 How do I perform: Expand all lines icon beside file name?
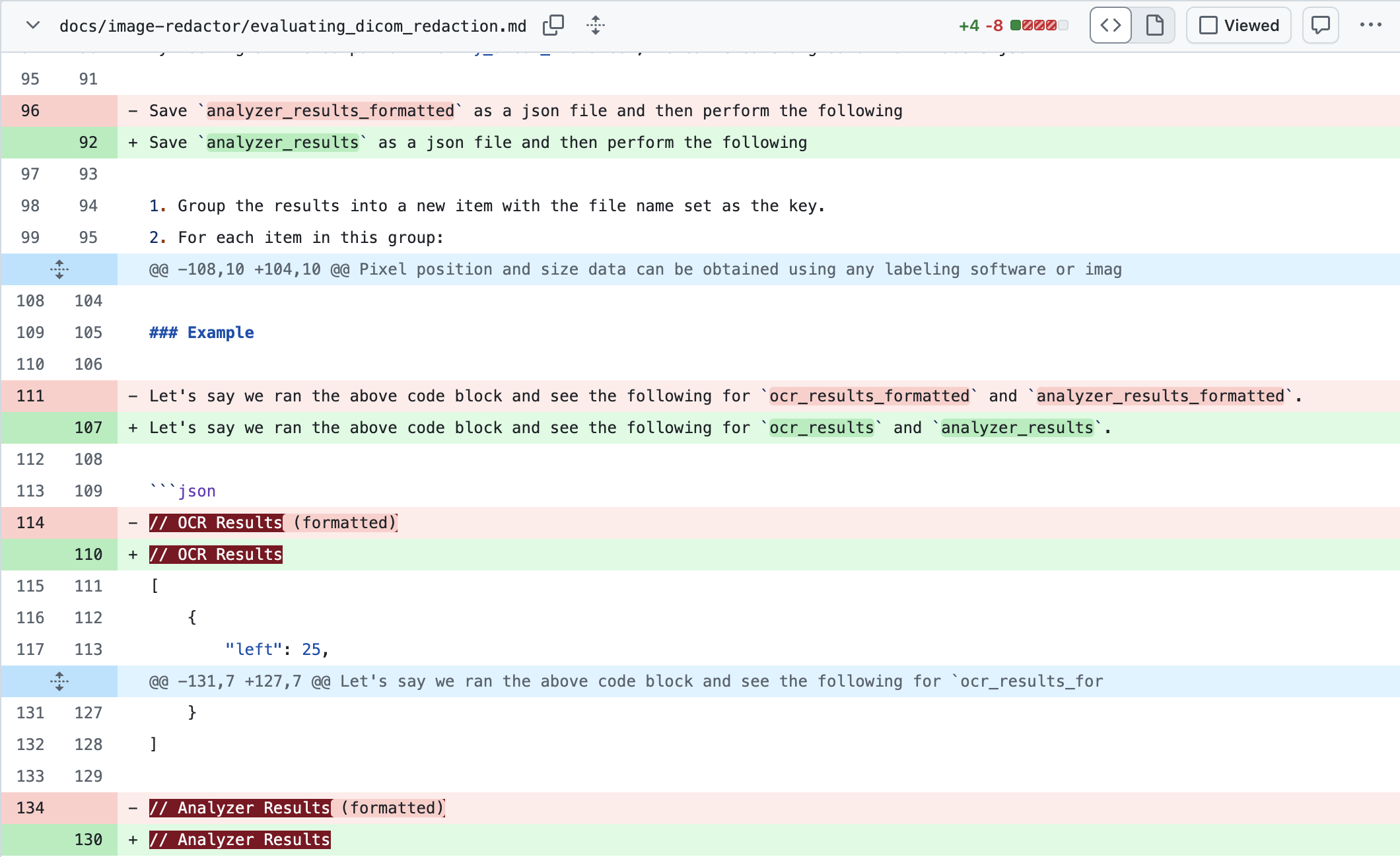coord(596,26)
